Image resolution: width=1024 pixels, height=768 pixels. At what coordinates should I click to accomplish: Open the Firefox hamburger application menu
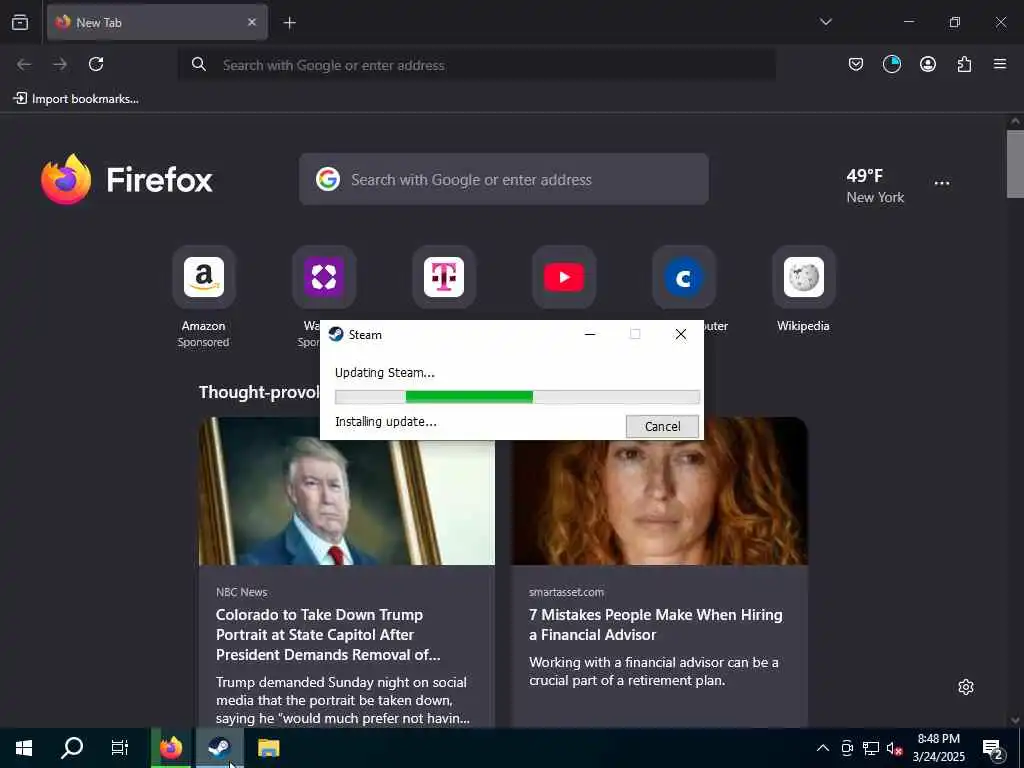pos(999,64)
